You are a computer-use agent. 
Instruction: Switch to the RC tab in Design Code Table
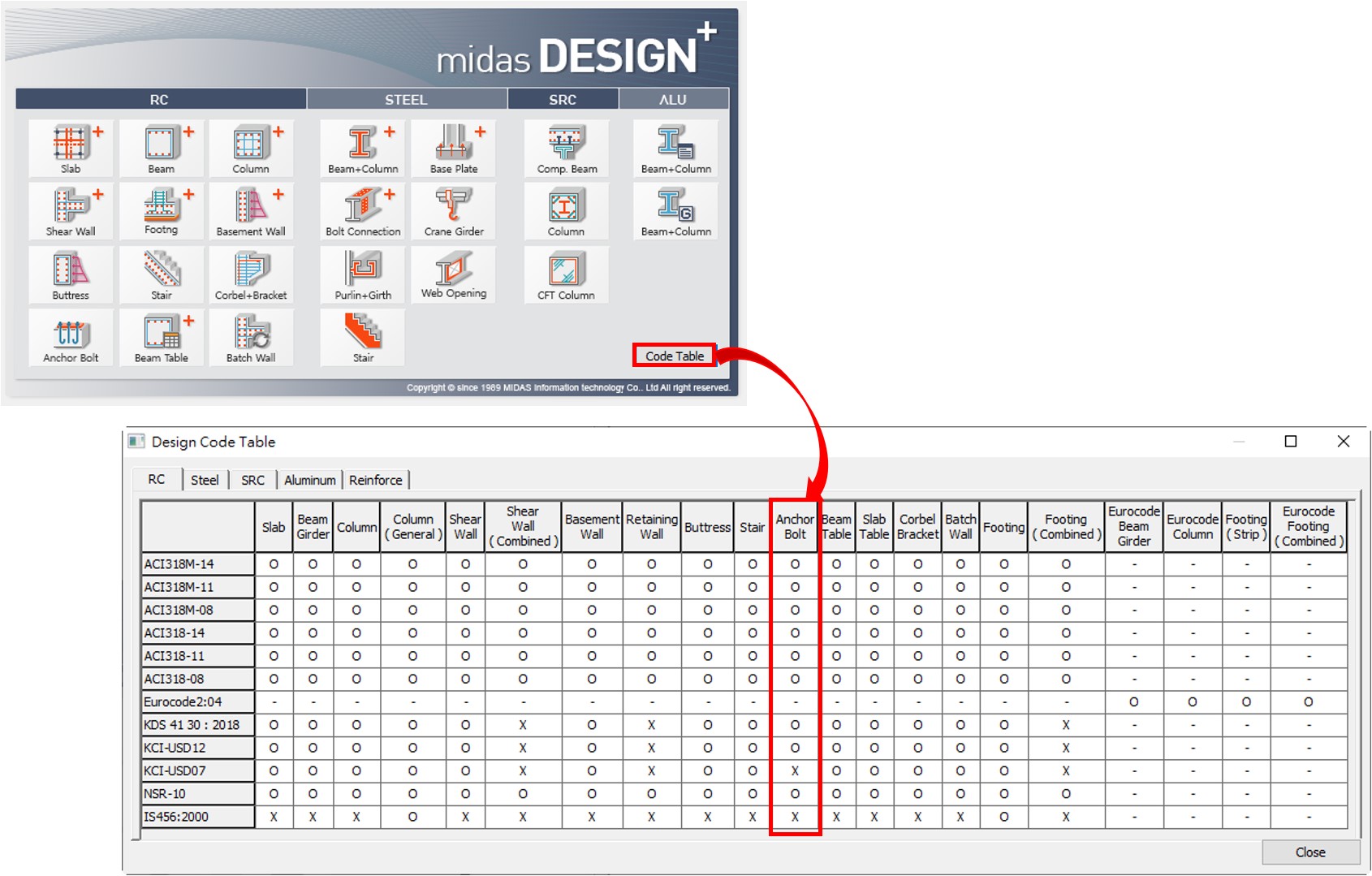pos(157,479)
